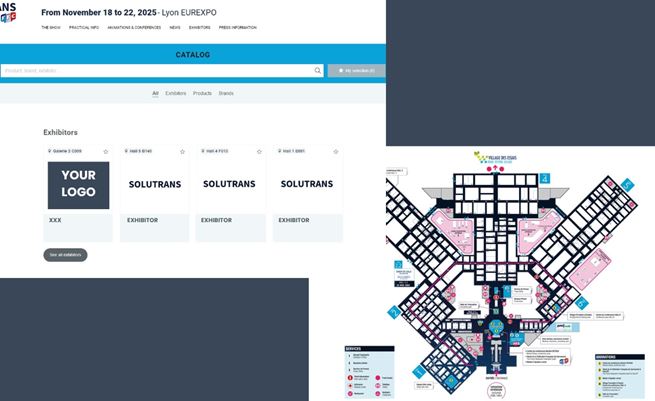Image resolution: width=655 pixels, height=401 pixels.
Task: Click hall 6 marker on floor plan
Action: pyautogui.click(x=581, y=303)
